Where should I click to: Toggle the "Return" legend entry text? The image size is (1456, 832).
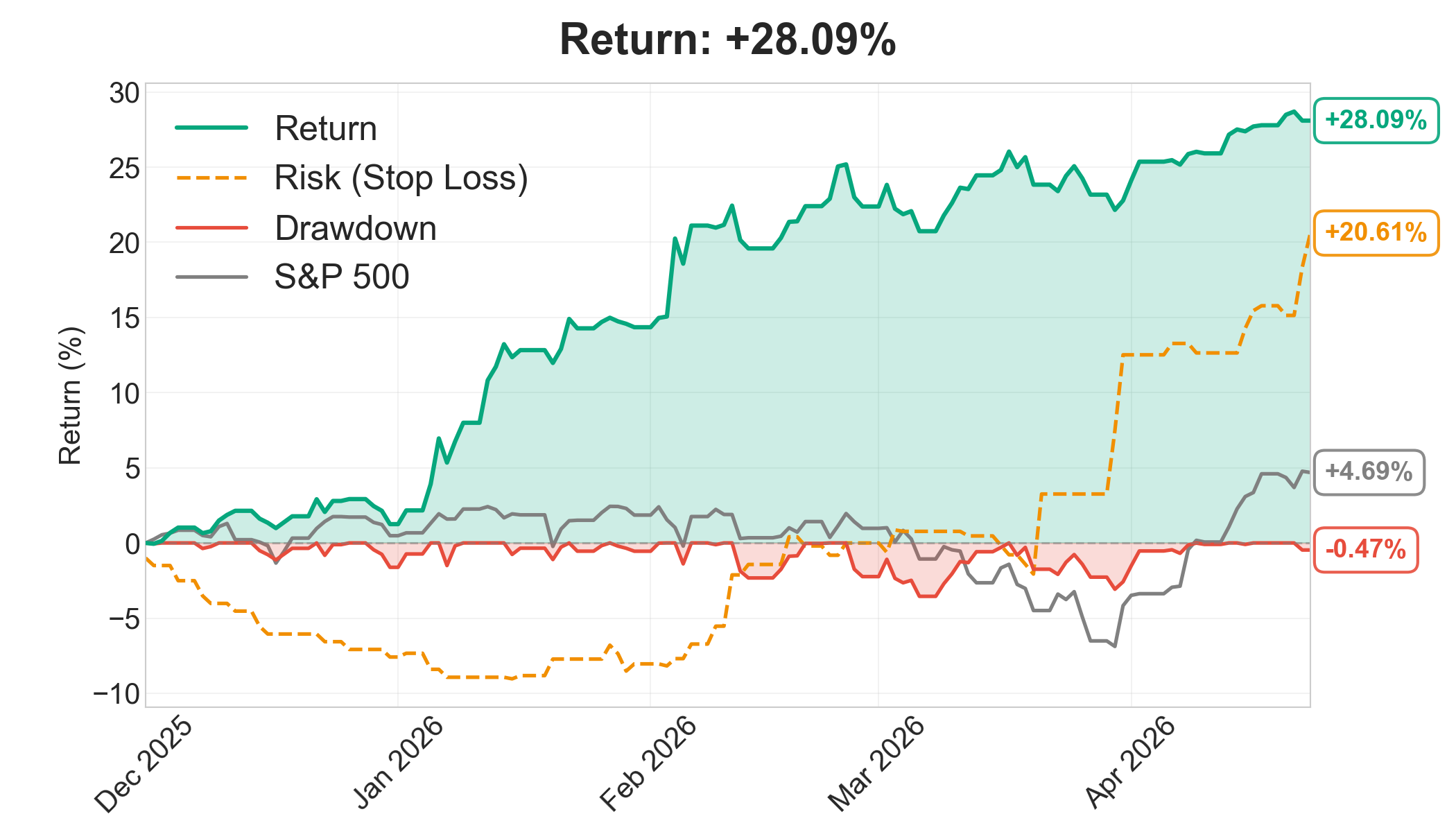326,129
